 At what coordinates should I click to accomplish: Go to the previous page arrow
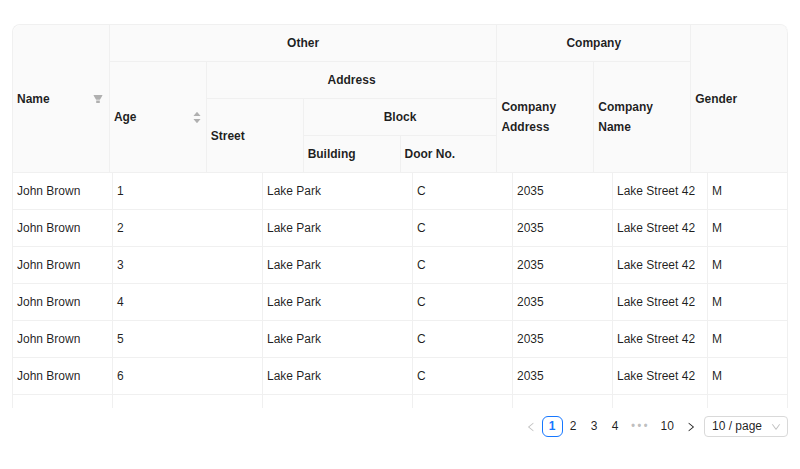pyautogui.click(x=531, y=427)
